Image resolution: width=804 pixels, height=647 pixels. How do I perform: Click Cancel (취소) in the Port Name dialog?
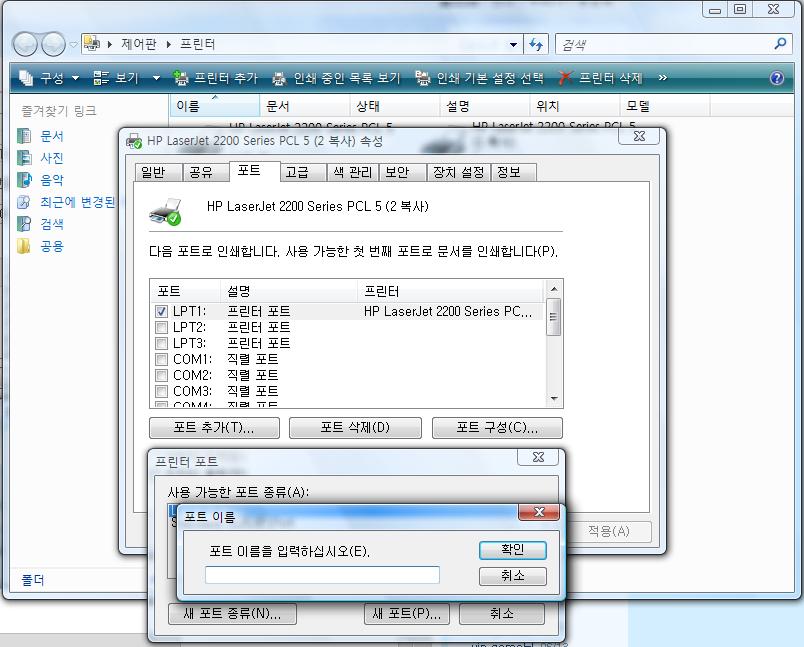(x=513, y=576)
